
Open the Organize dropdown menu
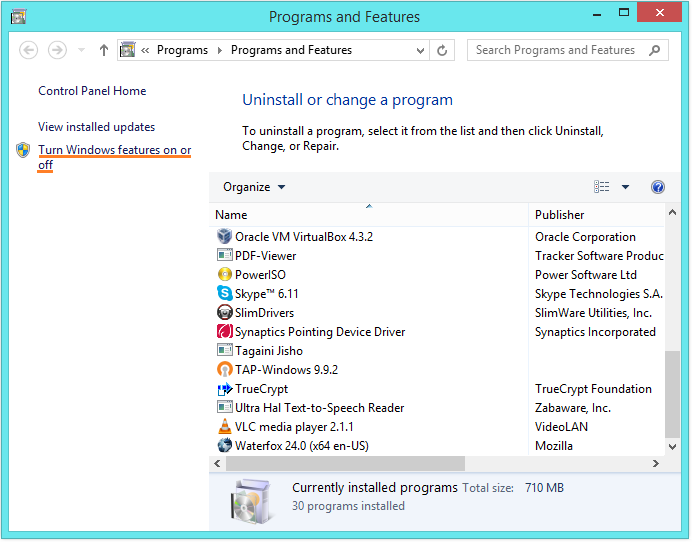click(x=254, y=187)
